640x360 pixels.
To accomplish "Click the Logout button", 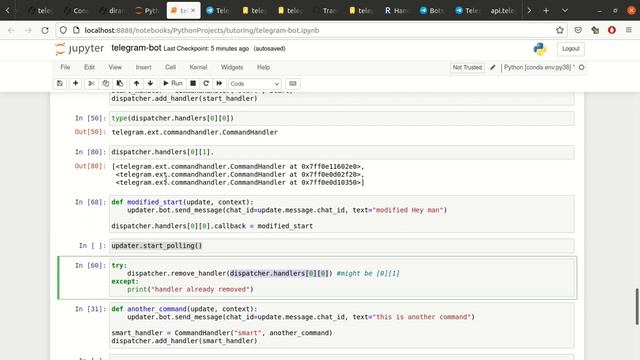I will coord(571,49).
